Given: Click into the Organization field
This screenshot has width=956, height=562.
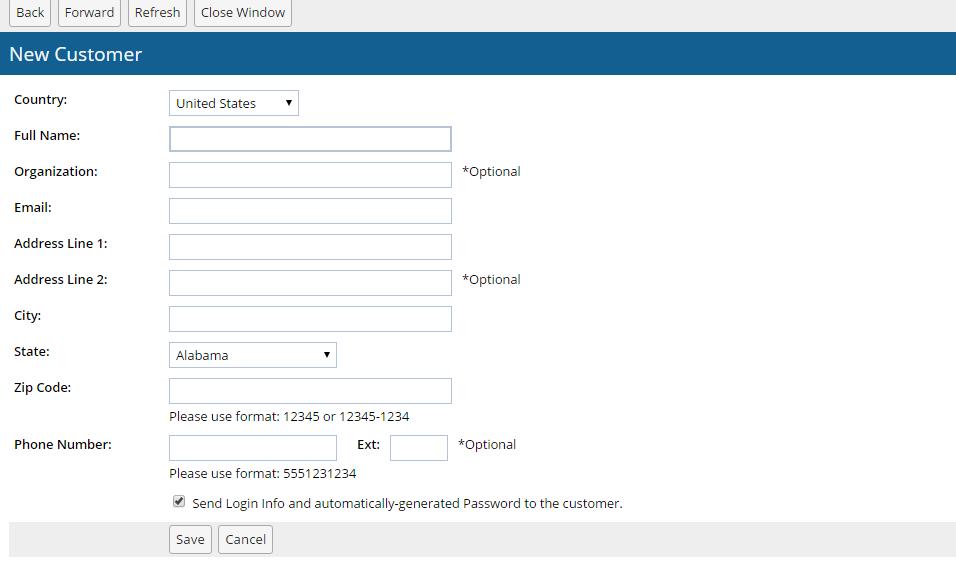Looking at the screenshot, I should tap(310, 175).
